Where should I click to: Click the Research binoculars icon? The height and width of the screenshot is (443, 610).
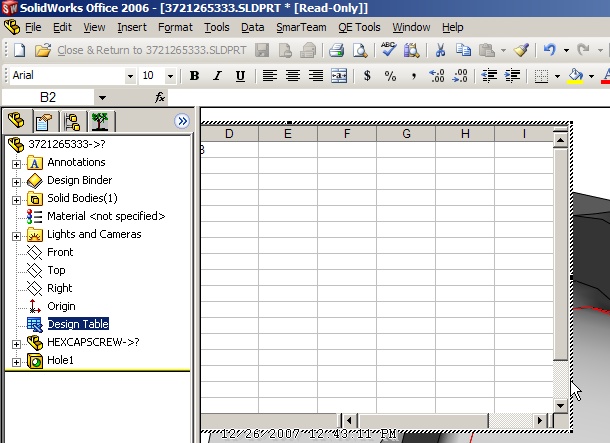click(x=411, y=50)
